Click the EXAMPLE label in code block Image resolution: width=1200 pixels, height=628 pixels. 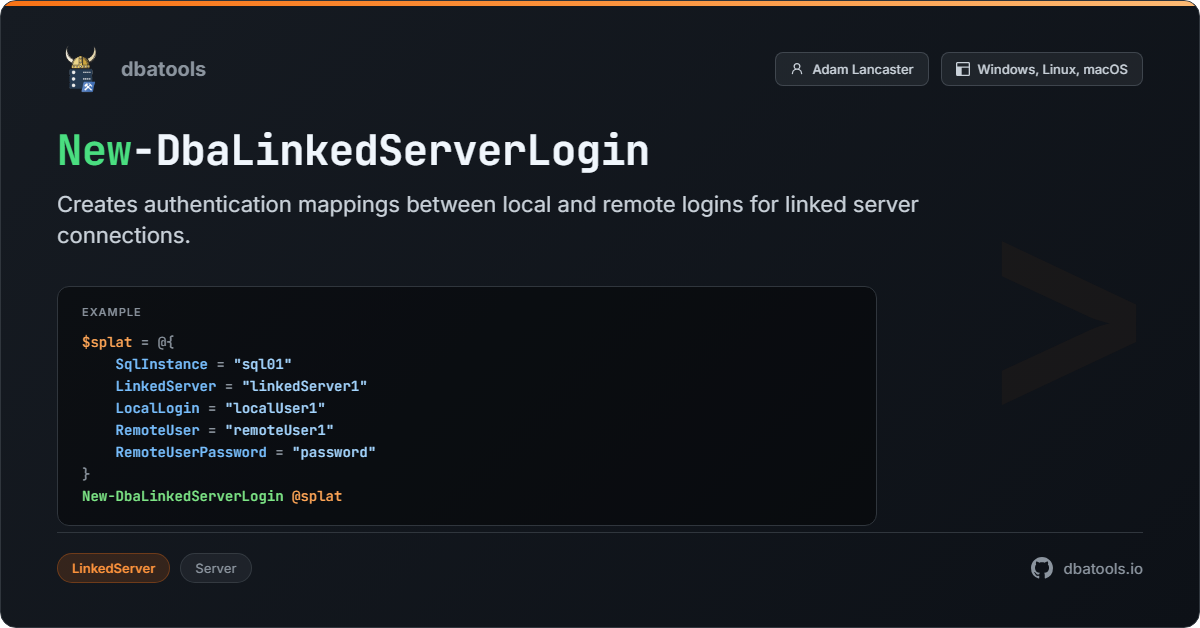click(111, 312)
